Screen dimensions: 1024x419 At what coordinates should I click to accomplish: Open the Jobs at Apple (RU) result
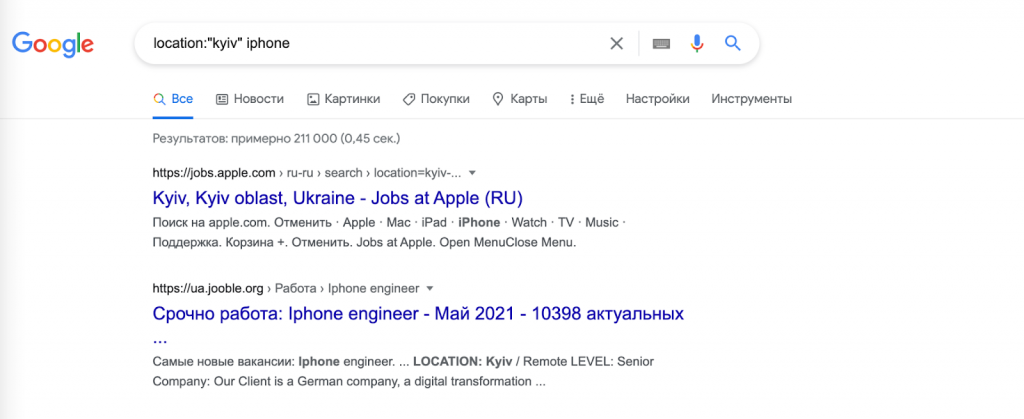click(337, 197)
